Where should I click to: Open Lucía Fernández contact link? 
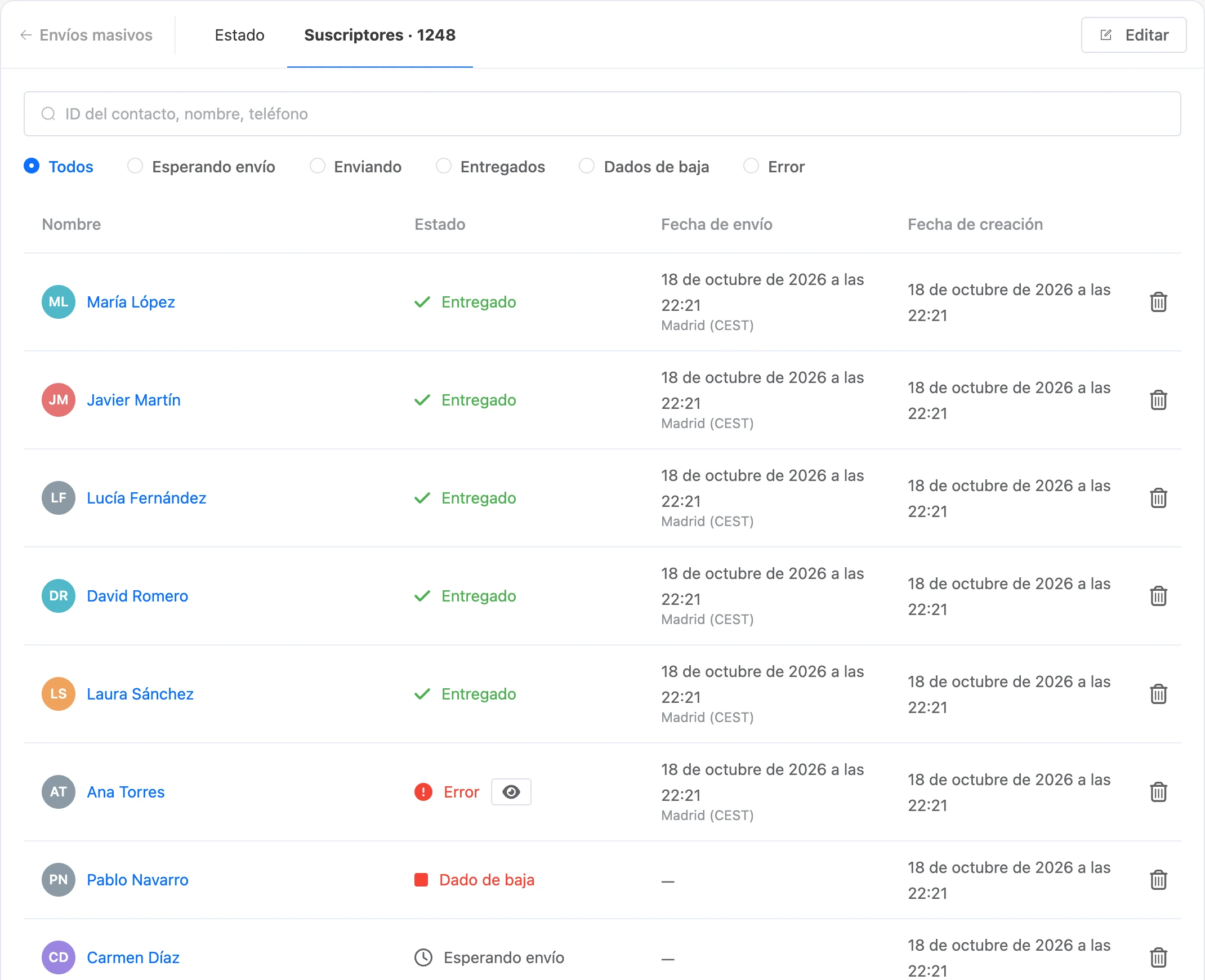pyautogui.click(x=147, y=498)
